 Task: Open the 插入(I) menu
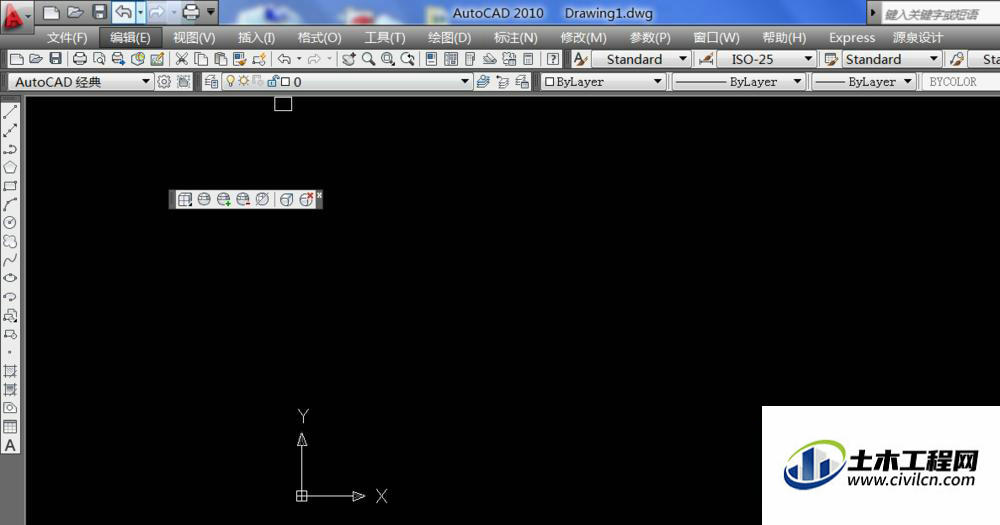[x=256, y=38]
